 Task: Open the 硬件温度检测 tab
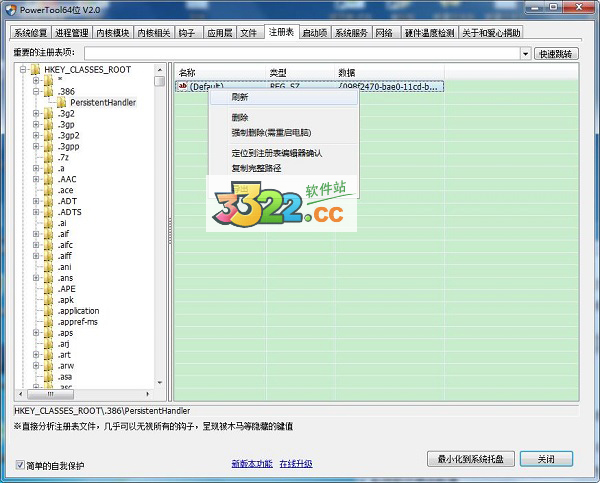pos(429,33)
